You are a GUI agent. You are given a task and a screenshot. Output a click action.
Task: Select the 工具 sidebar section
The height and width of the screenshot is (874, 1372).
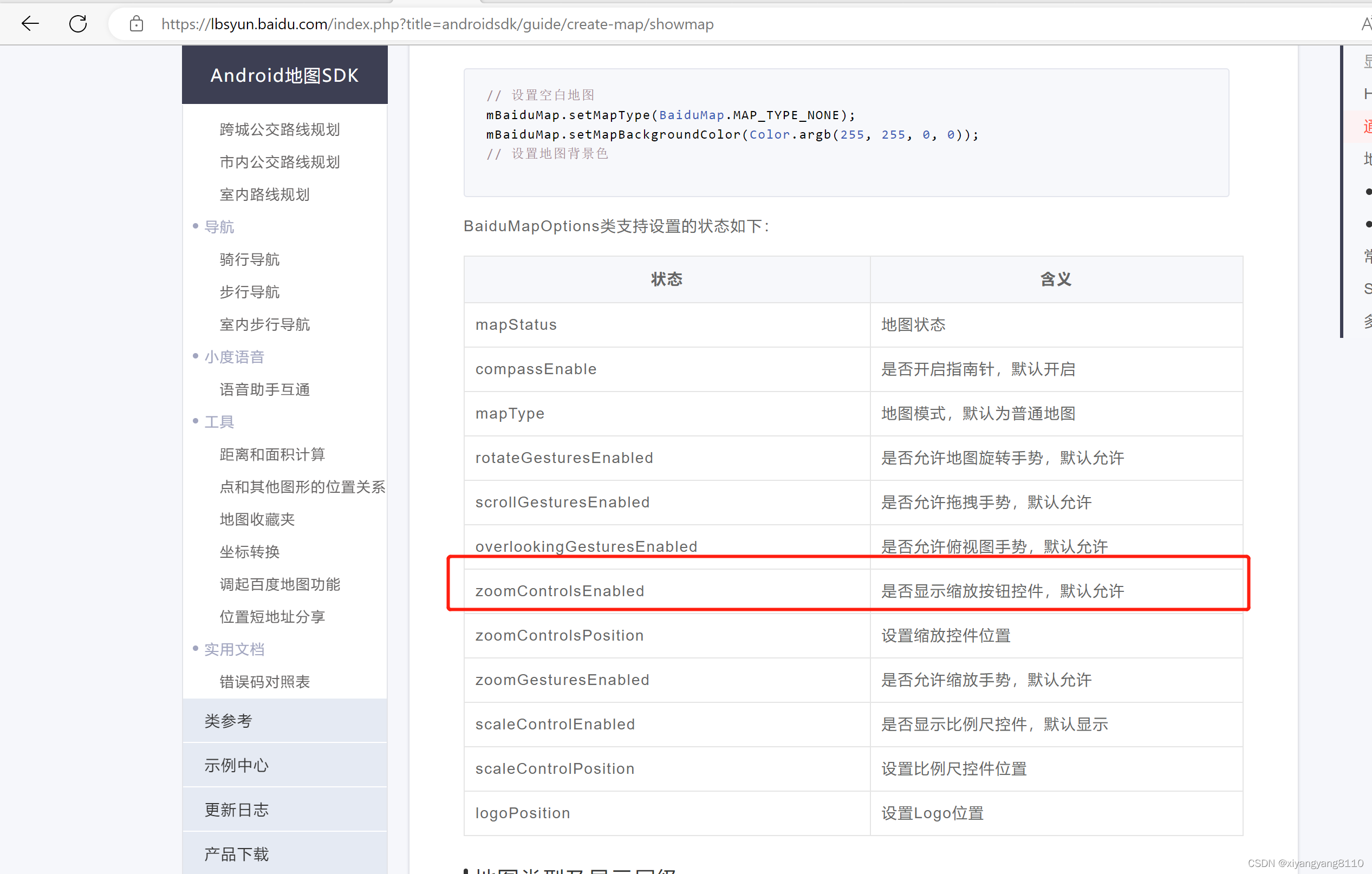(x=219, y=422)
